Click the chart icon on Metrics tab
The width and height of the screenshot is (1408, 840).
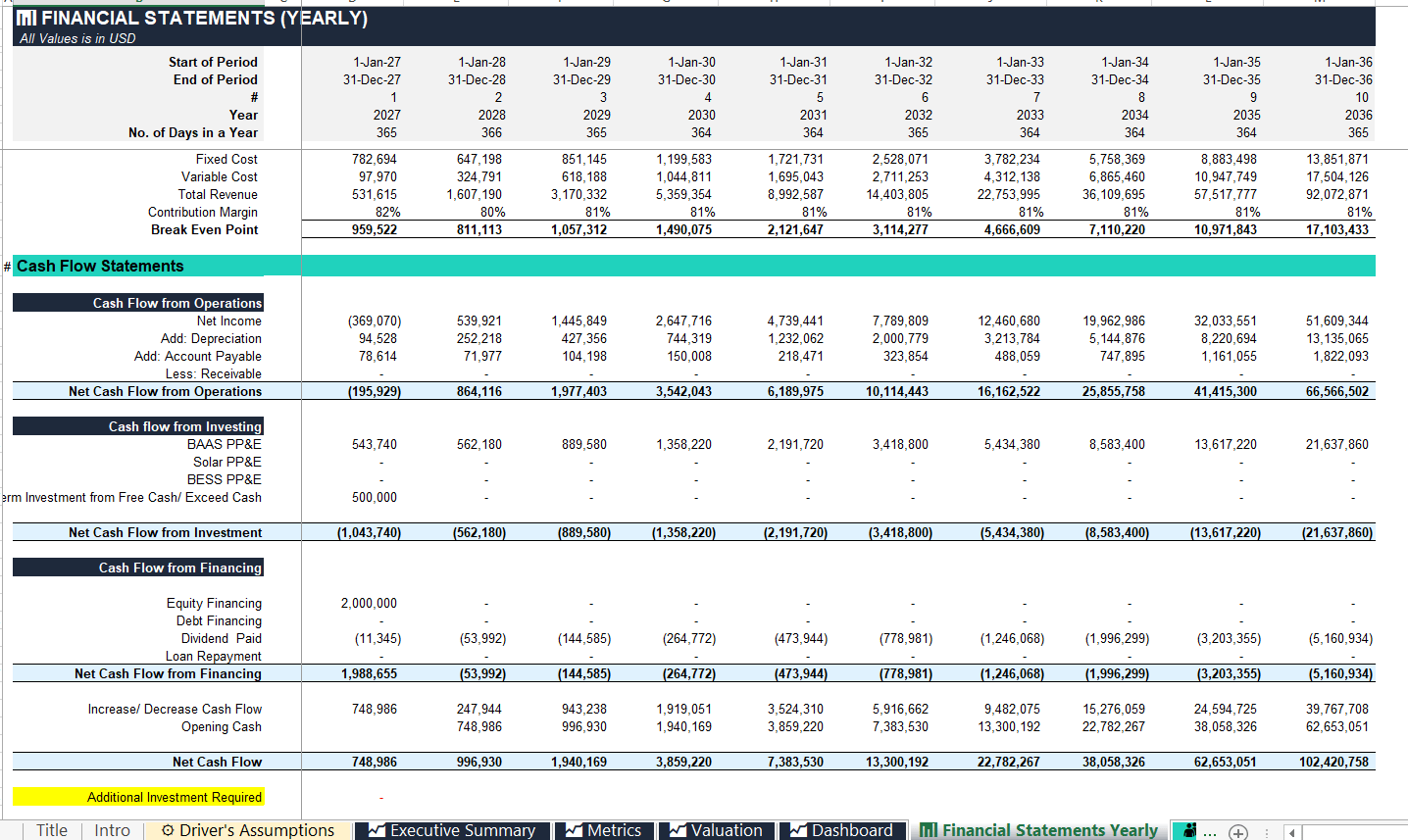[x=574, y=830]
